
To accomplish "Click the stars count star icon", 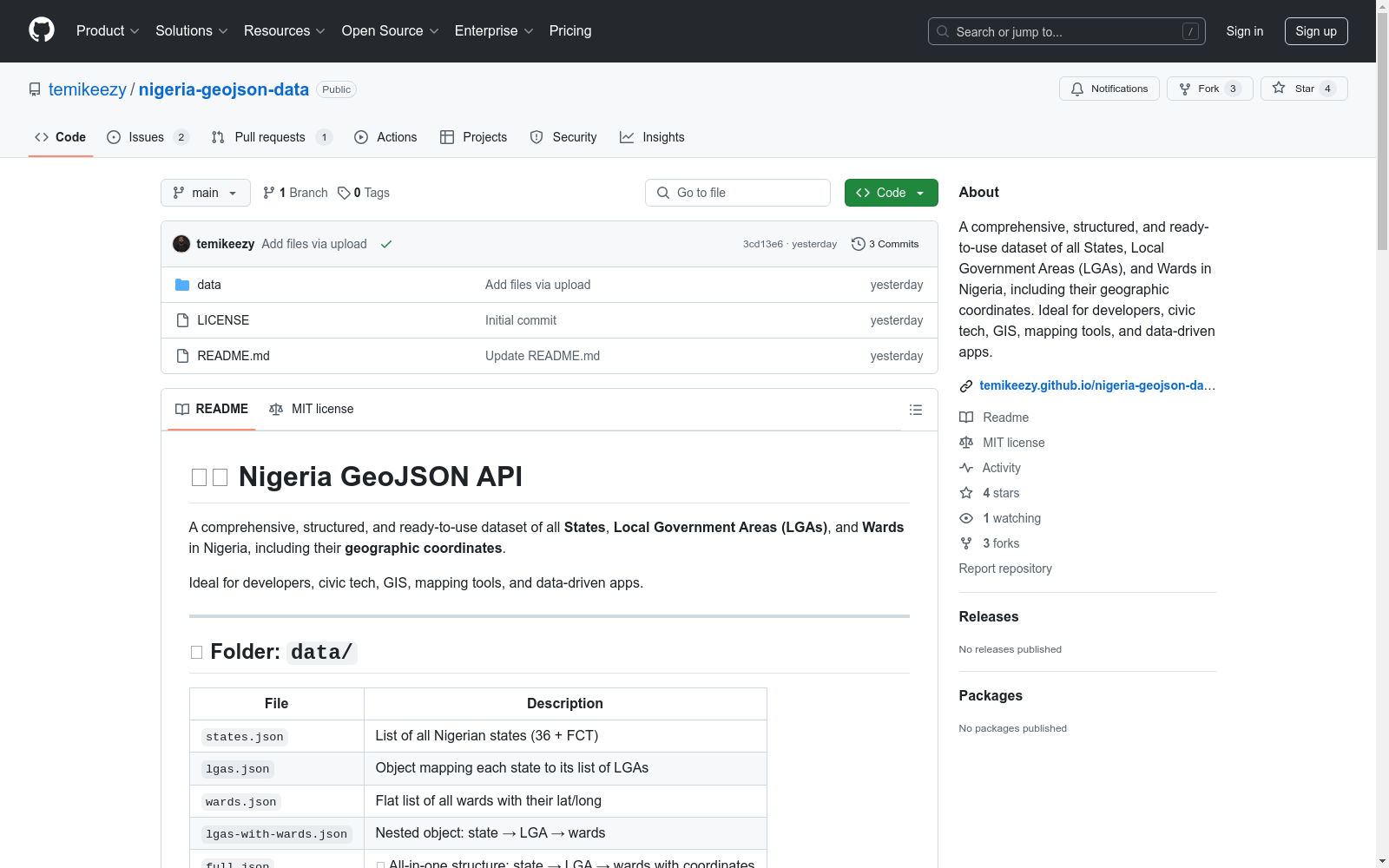I will point(966,493).
